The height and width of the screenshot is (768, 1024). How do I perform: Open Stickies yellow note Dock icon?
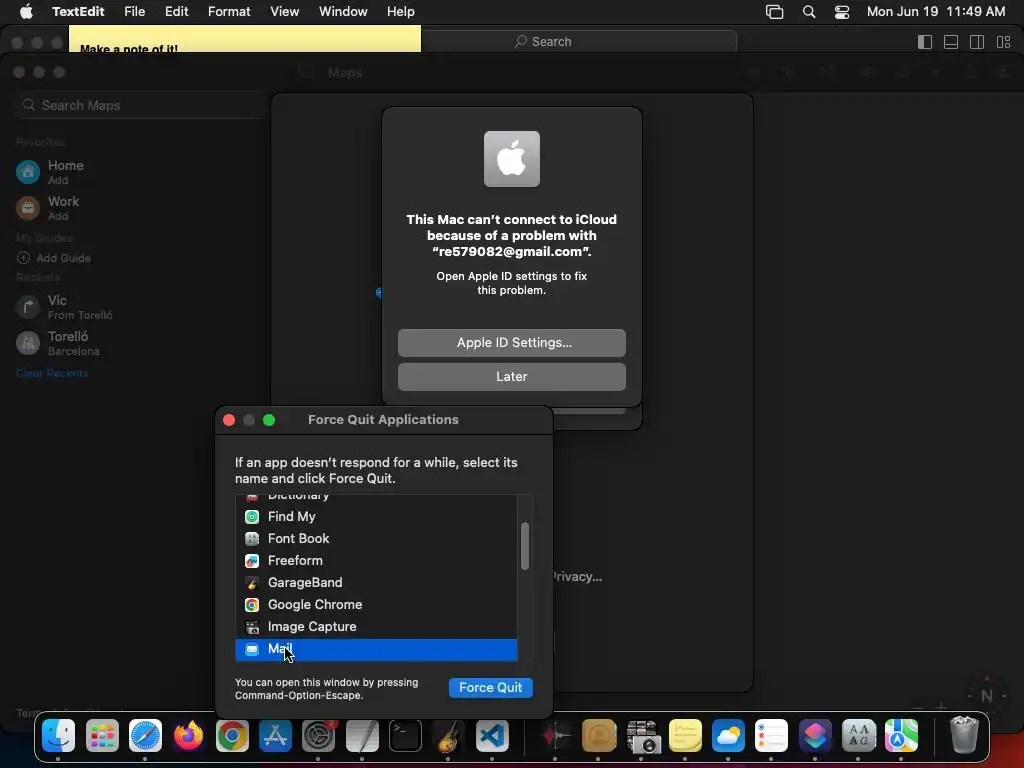(684, 736)
